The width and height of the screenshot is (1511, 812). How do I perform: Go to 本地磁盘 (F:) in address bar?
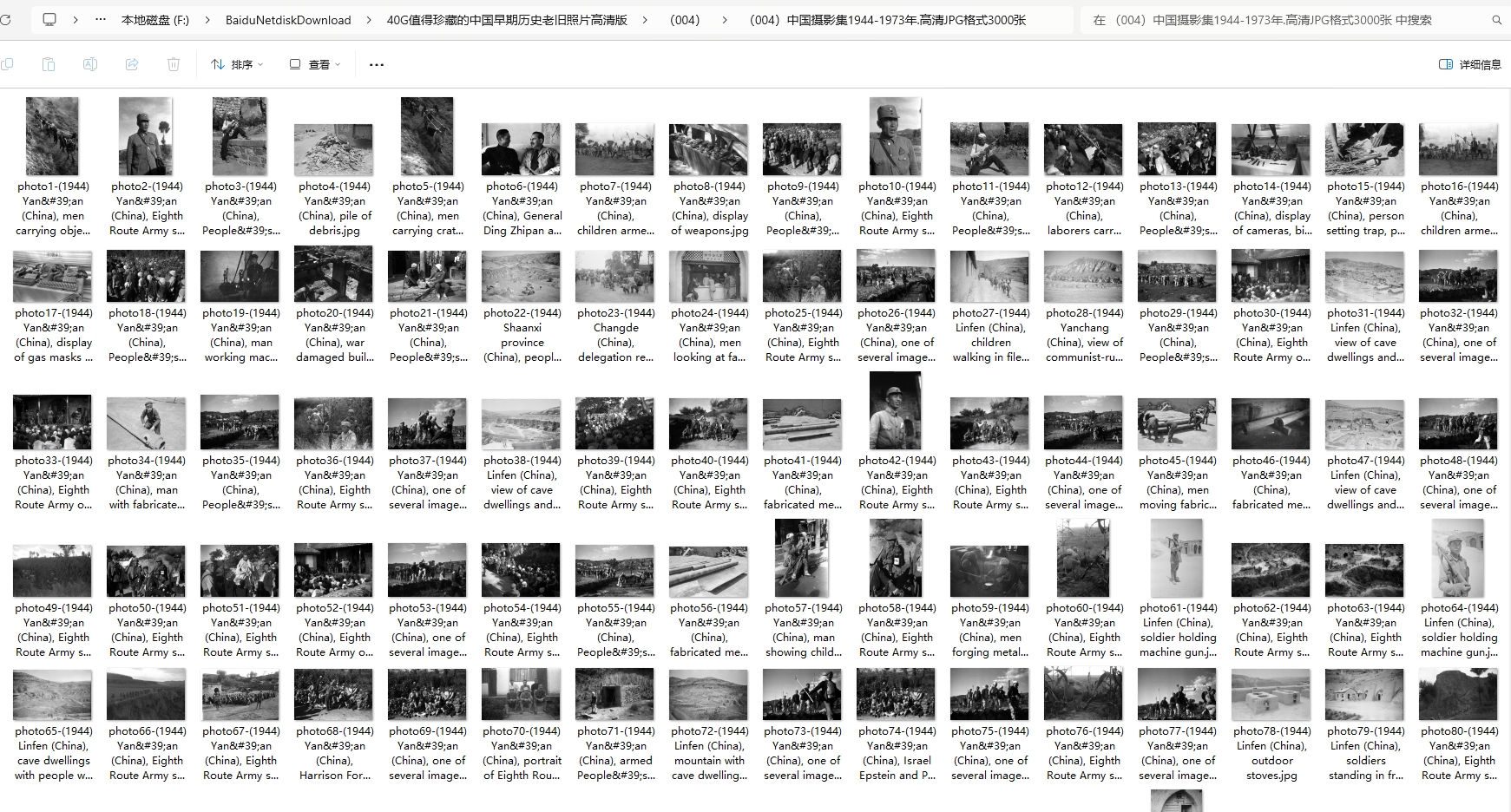click(154, 19)
